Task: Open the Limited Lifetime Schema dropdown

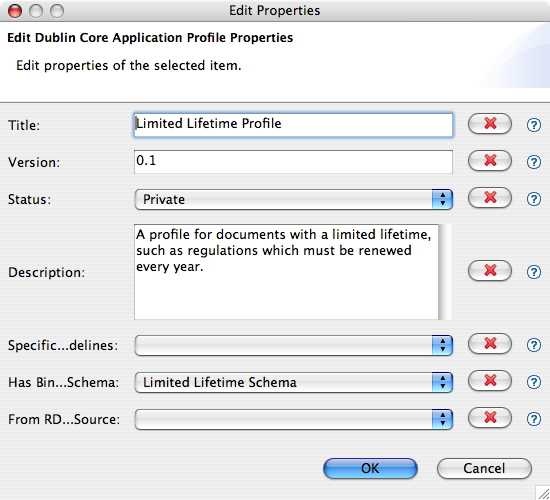Action: pos(294,382)
